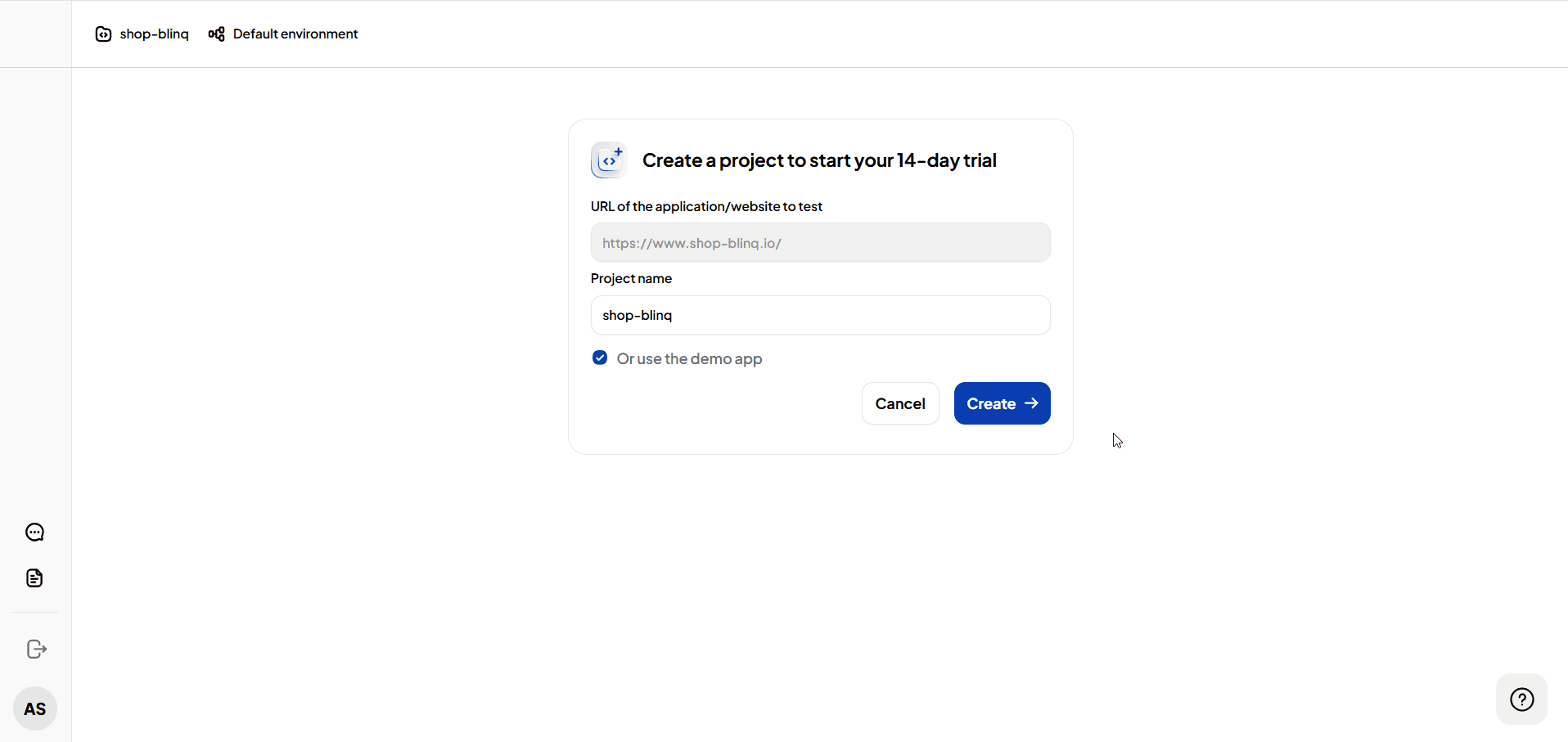Click the Project name input showing shop-blinq

click(820, 315)
